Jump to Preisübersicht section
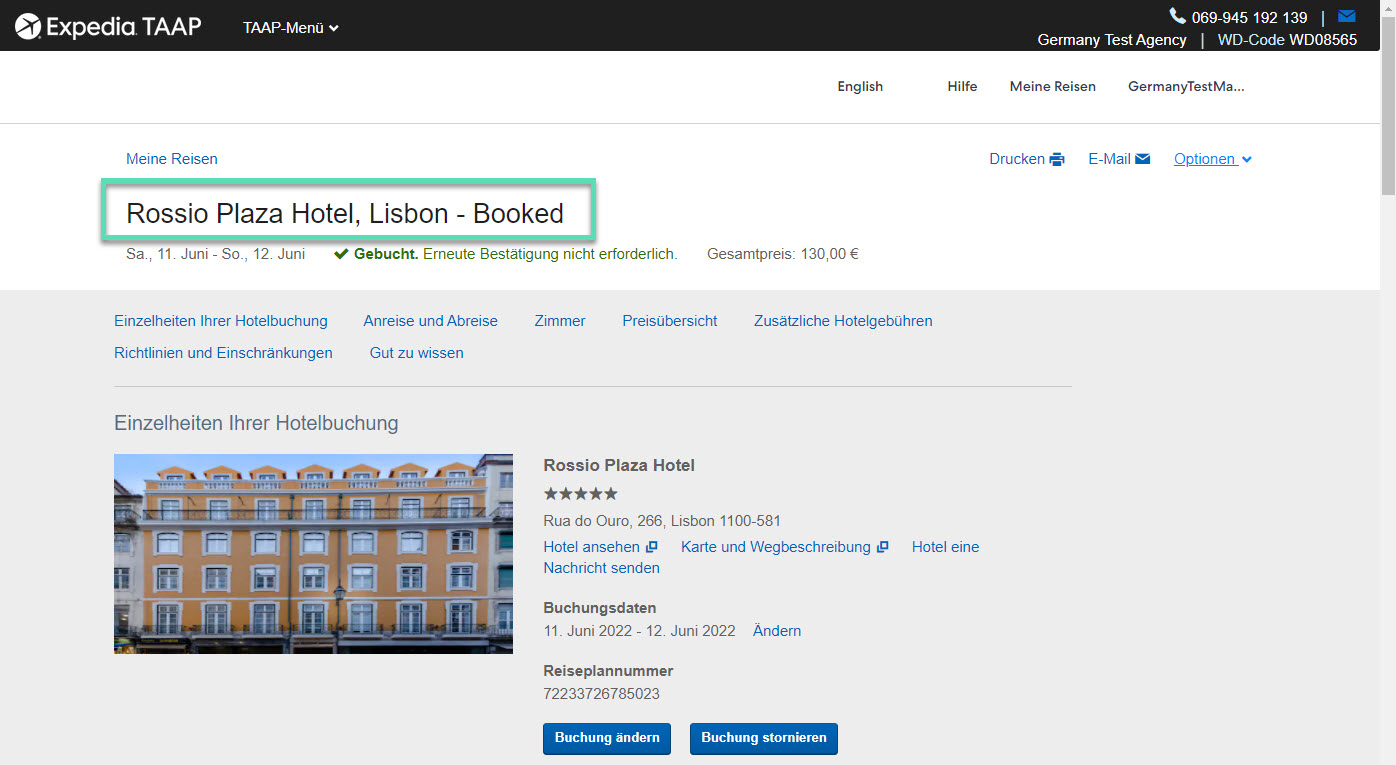The width and height of the screenshot is (1396, 765). pos(670,321)
